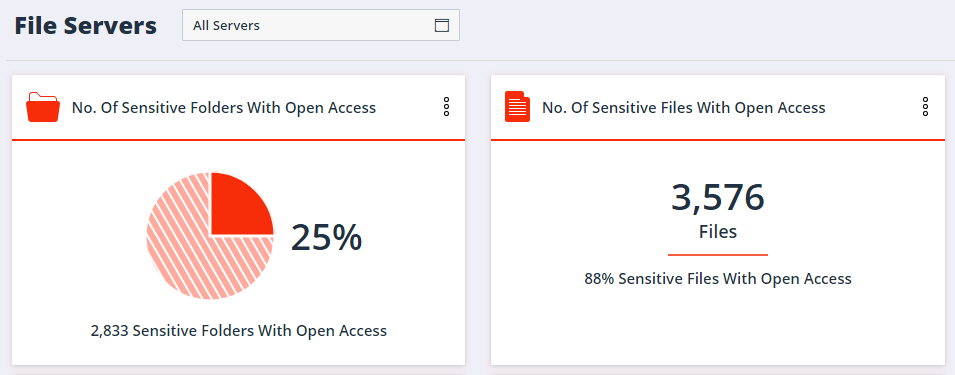The image size is (955, 375).
Task: Click the red folder icon
Action: [x=43, y=107]
